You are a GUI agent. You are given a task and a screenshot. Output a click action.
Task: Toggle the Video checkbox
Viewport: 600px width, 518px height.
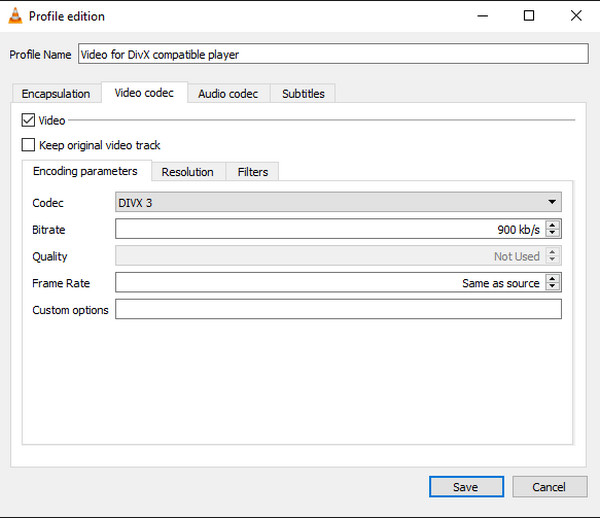pos(28,120)
